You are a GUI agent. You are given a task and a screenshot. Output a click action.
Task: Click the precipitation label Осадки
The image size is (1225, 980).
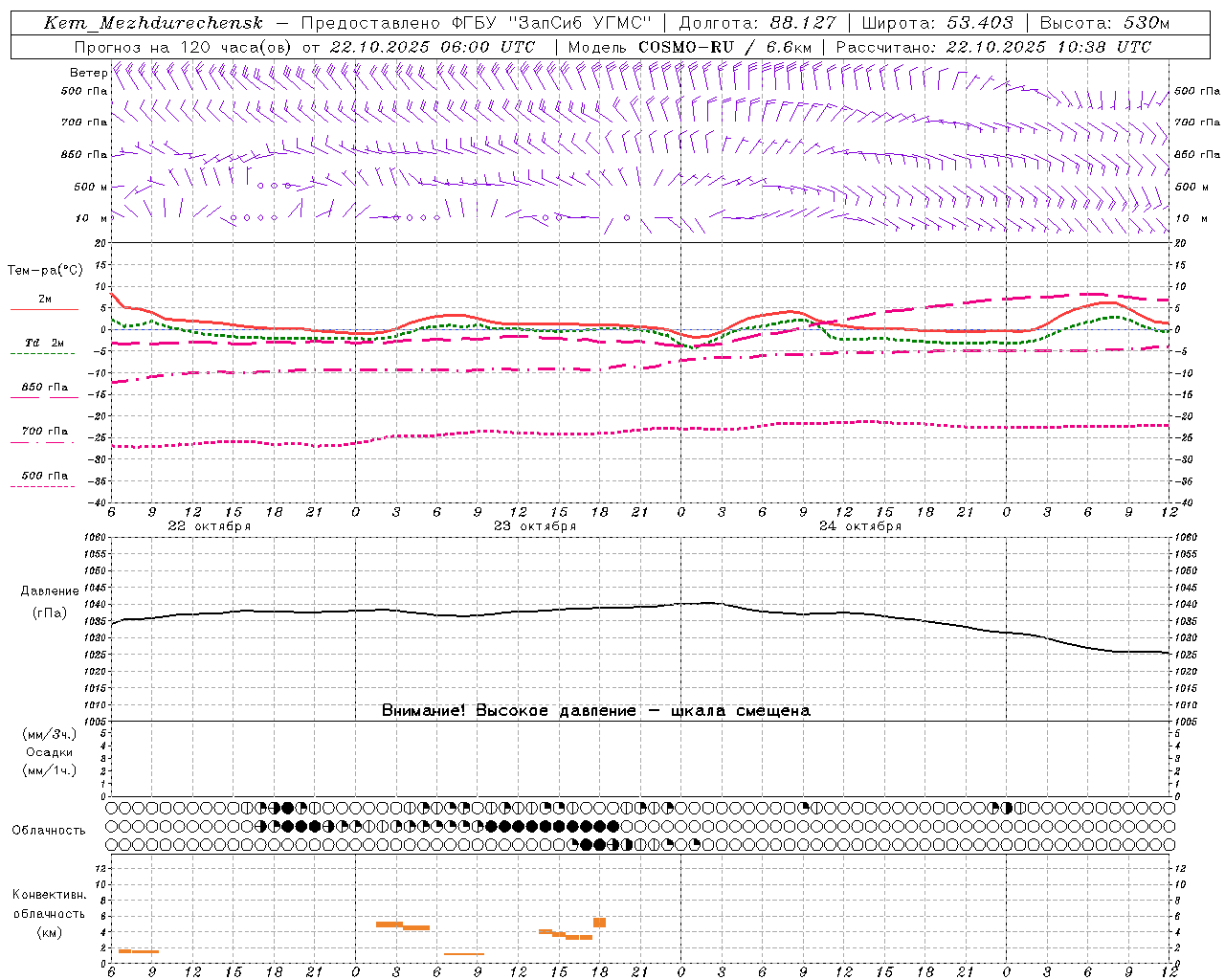point(50,752)
